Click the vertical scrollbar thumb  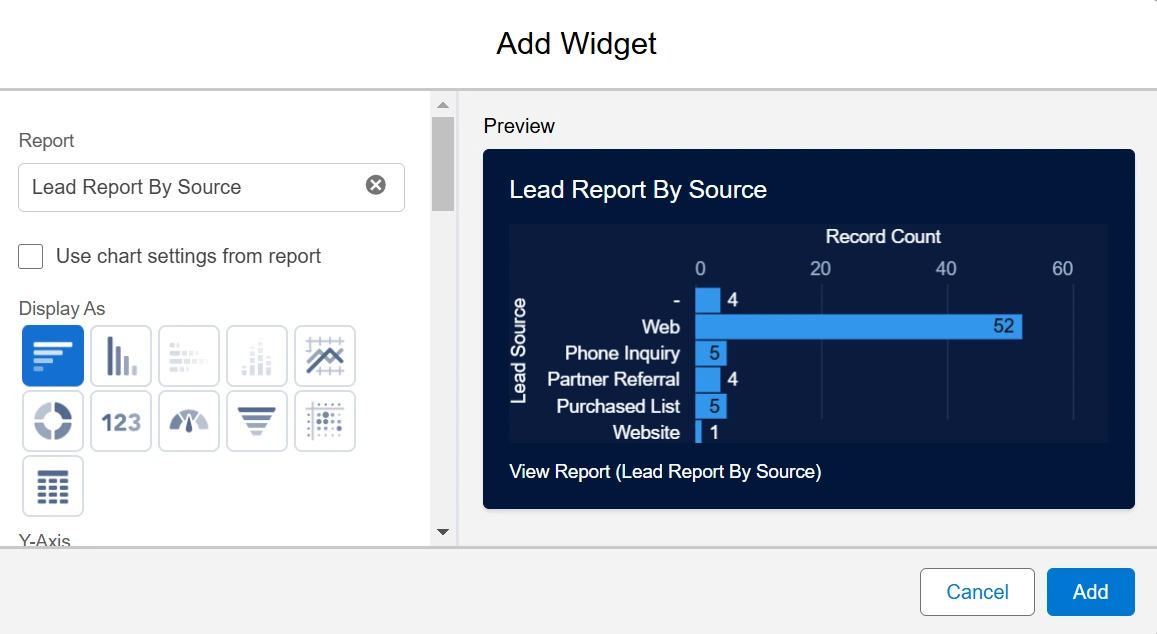coord(443,164)
